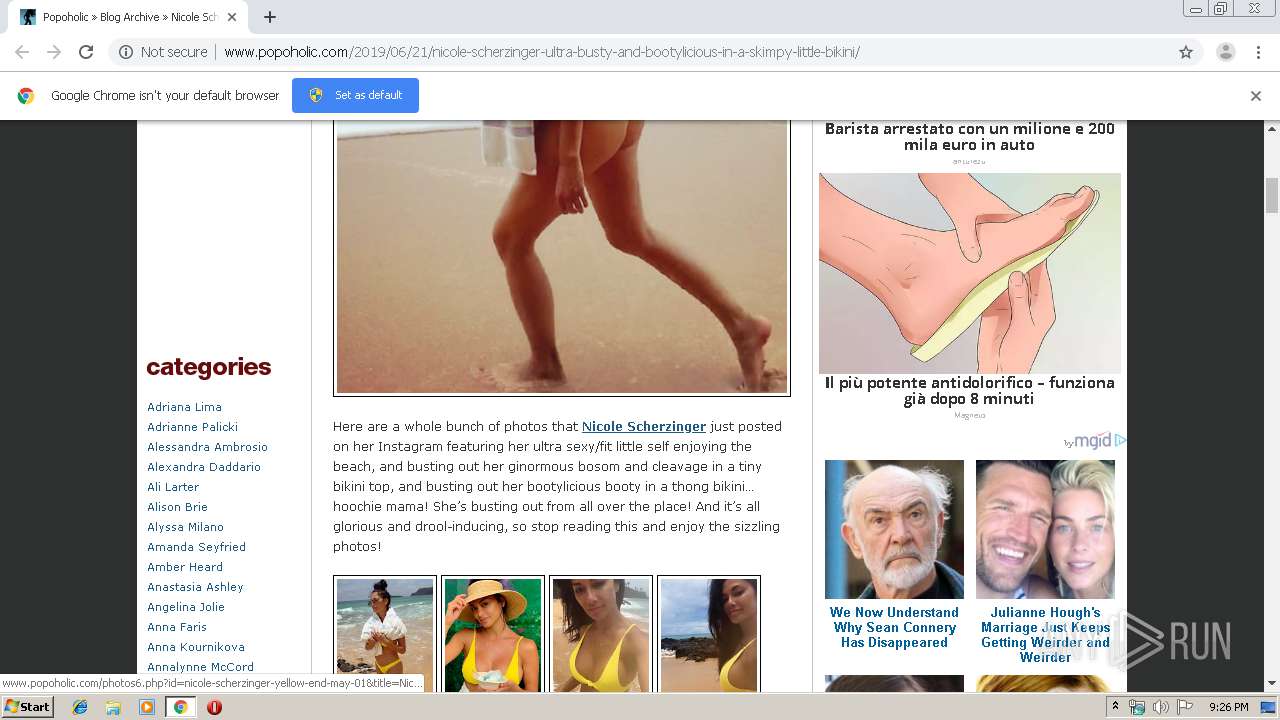Open the thumbnail with straw hat
Screen dimensions: 1280x720
(493, 635)
